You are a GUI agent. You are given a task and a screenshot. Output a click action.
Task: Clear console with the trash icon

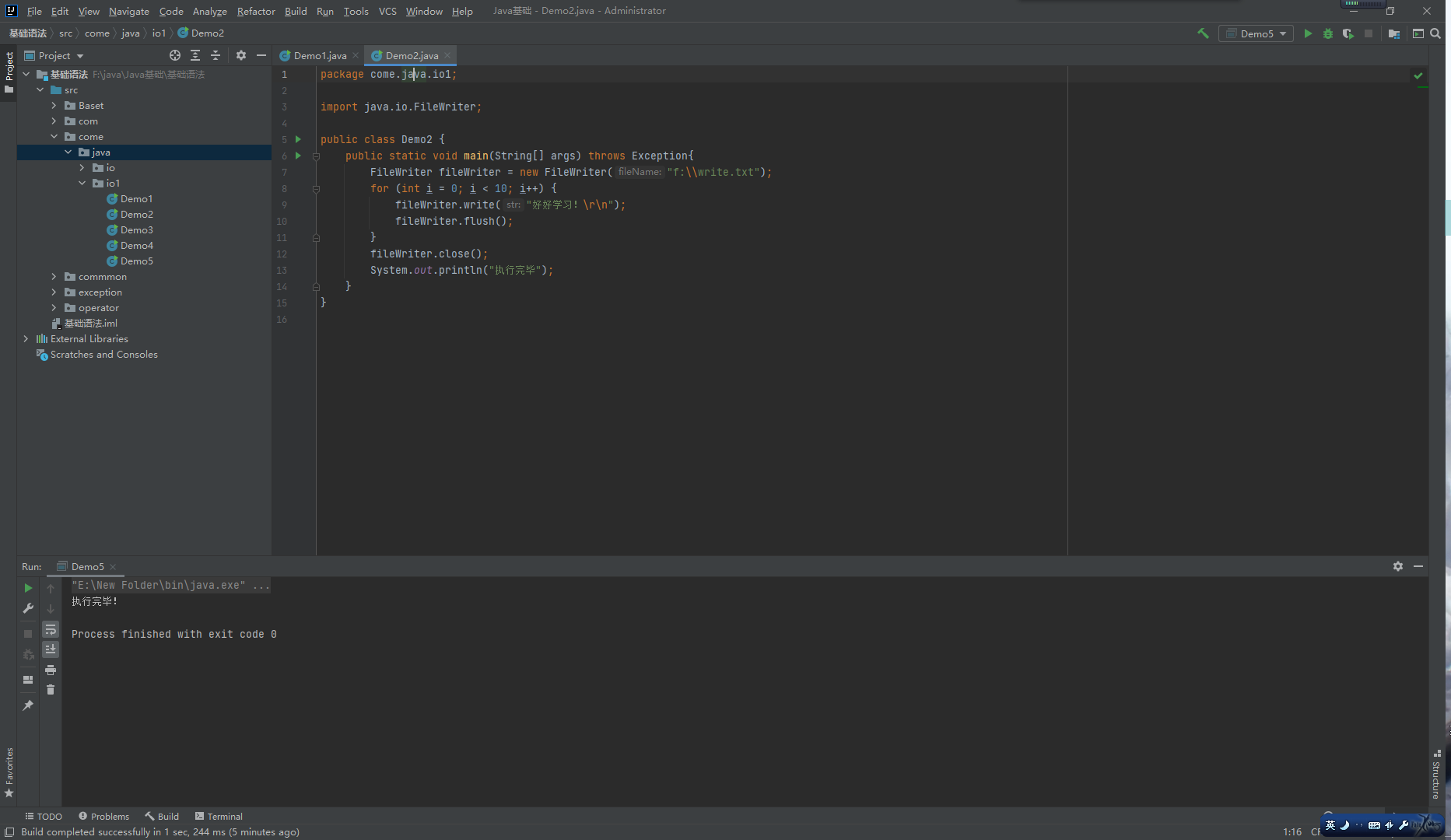pyautogui.click(x=51, y=690)
